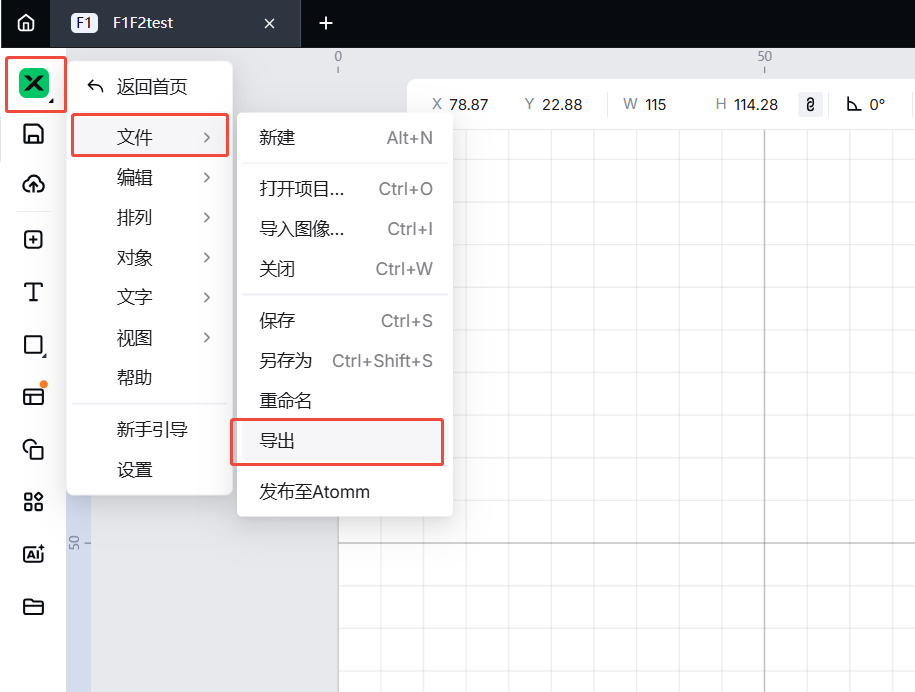Expand the 编辑 submenu
Screen dimensions: 915x692
(x=150, y=178)
